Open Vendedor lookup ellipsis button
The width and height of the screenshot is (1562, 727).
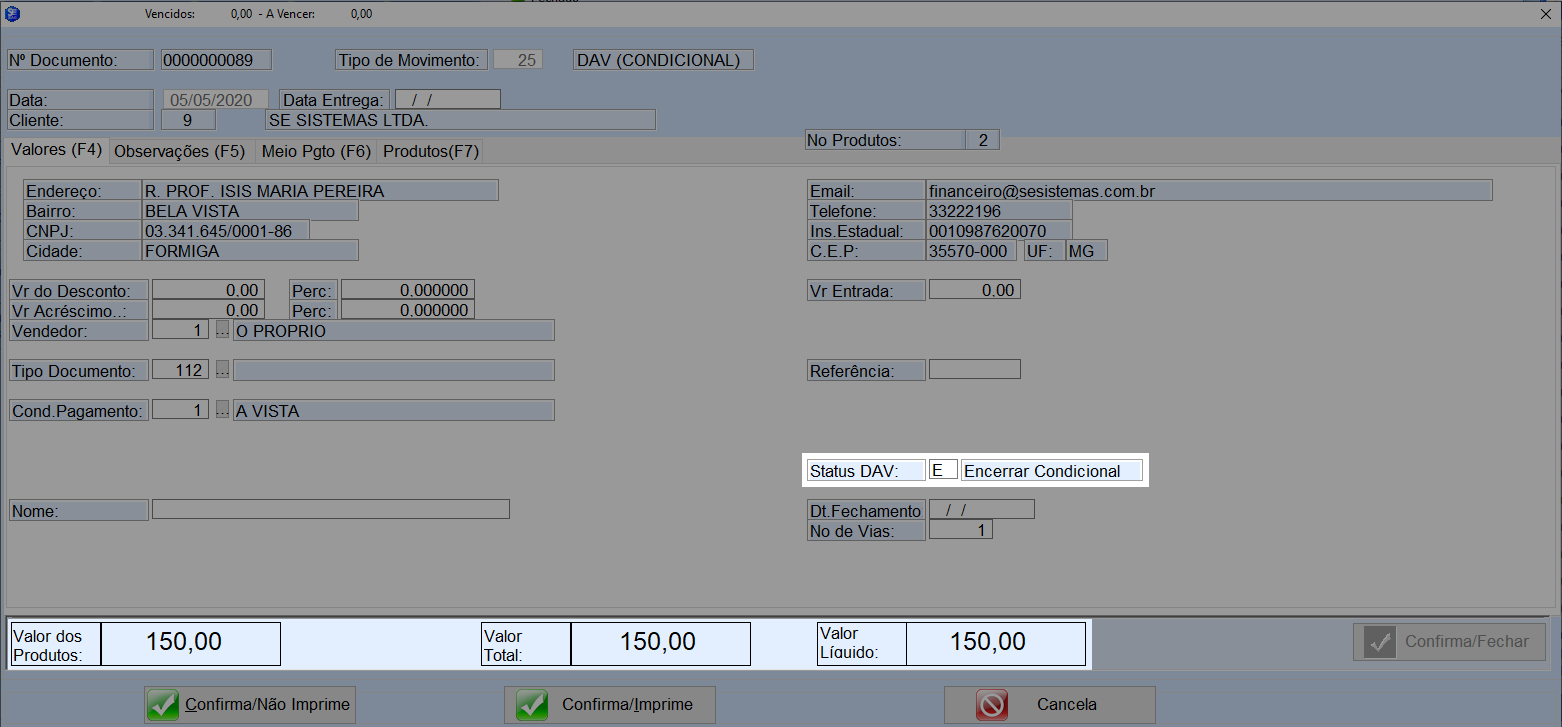[222, 331]
